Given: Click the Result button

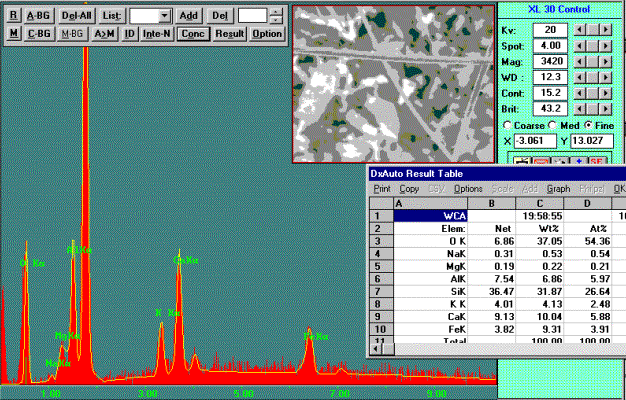Looking at the screenshot, I should (x=230, y=33).
